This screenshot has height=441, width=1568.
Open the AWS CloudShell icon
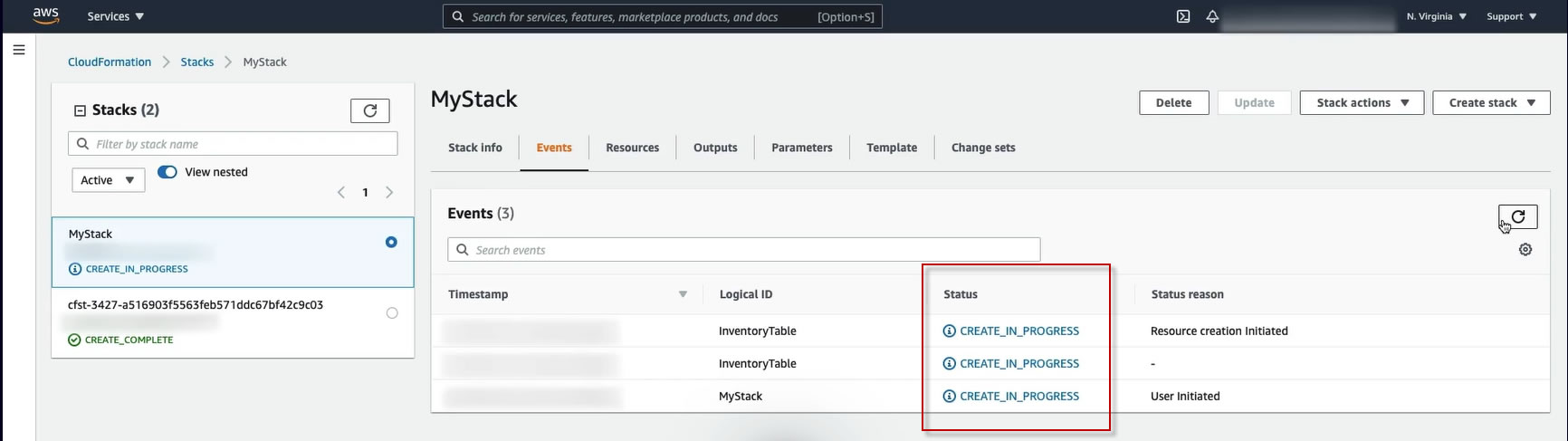coord(1183,16)
